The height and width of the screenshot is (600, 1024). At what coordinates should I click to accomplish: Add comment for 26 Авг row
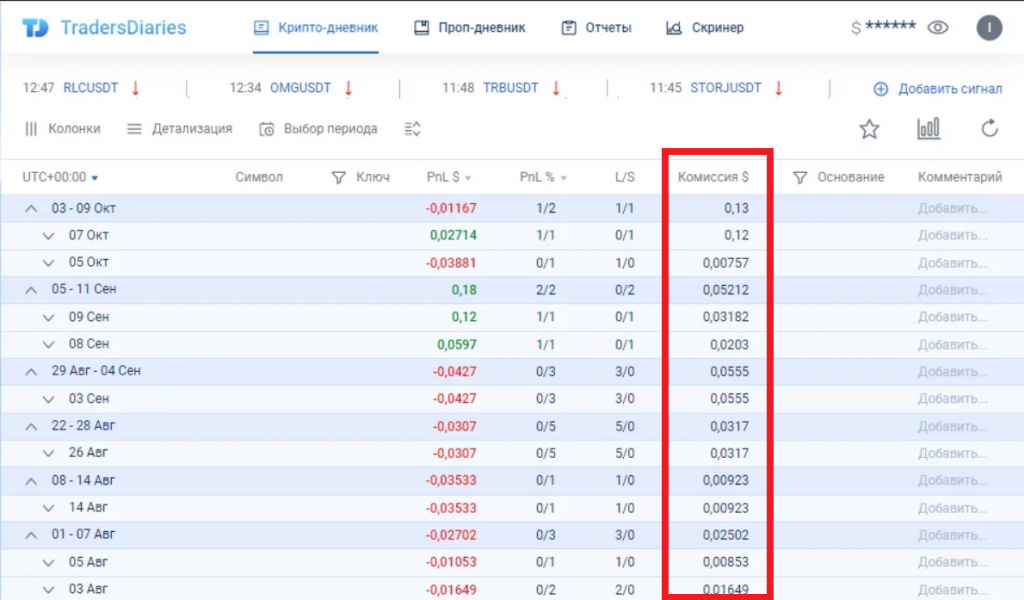point(952,453)
